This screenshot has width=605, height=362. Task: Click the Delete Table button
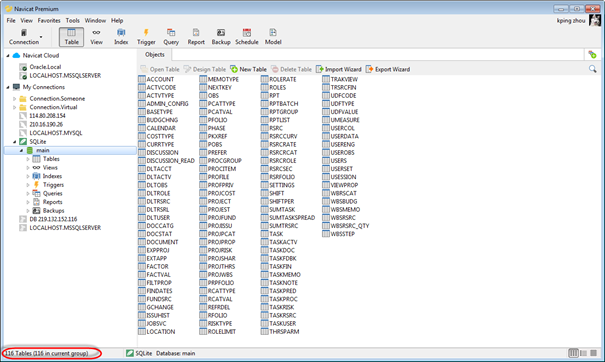291,69
